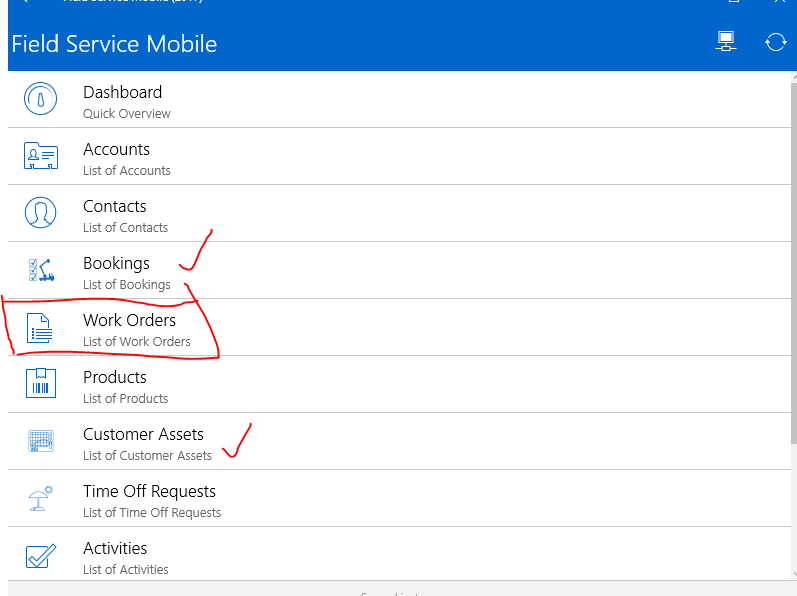Image resolution: width=797 pixels, height=596 pixels.
Task: Click the List of Activities subtitle
Action: [126, 569]
